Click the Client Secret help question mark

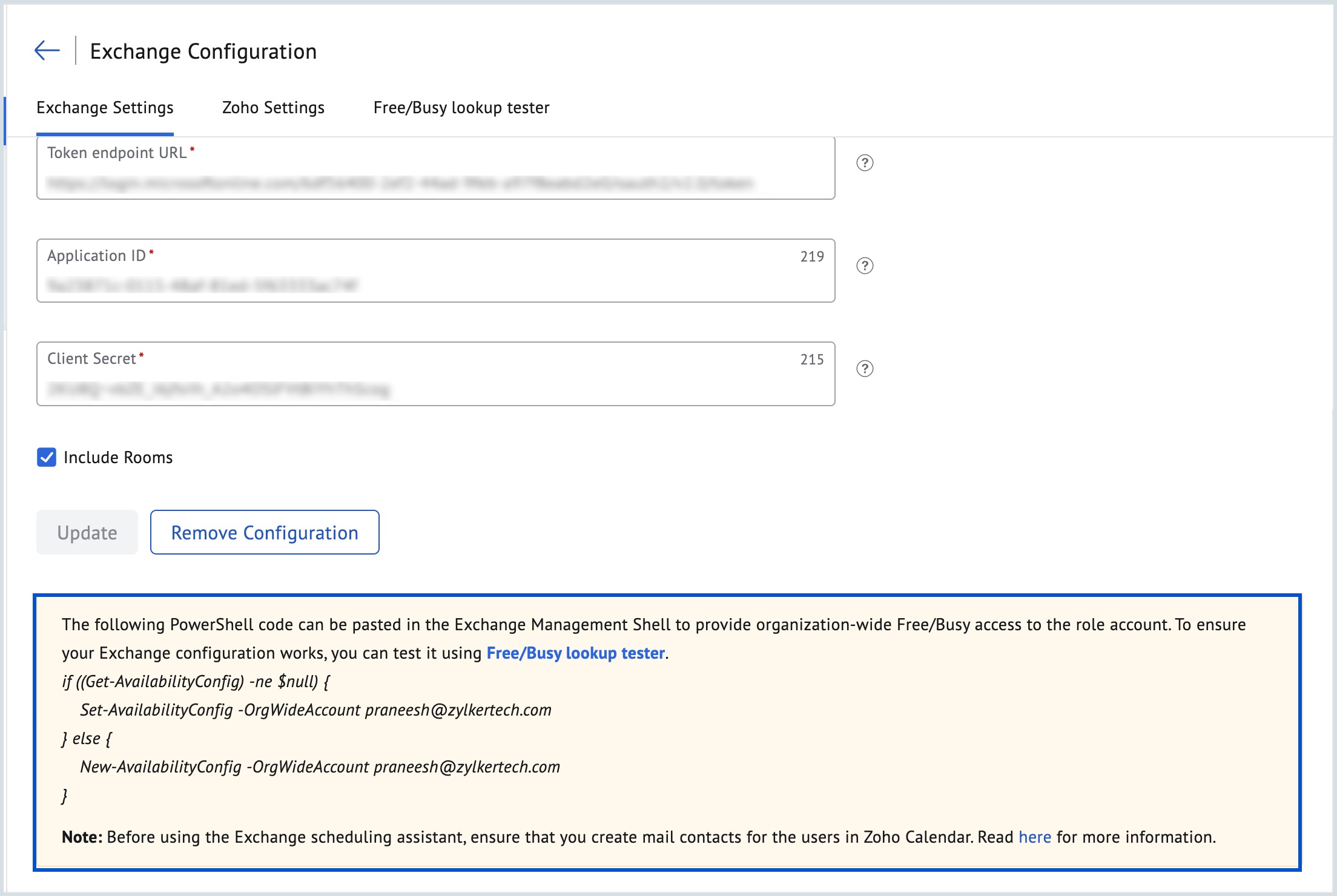coord(865,368)
